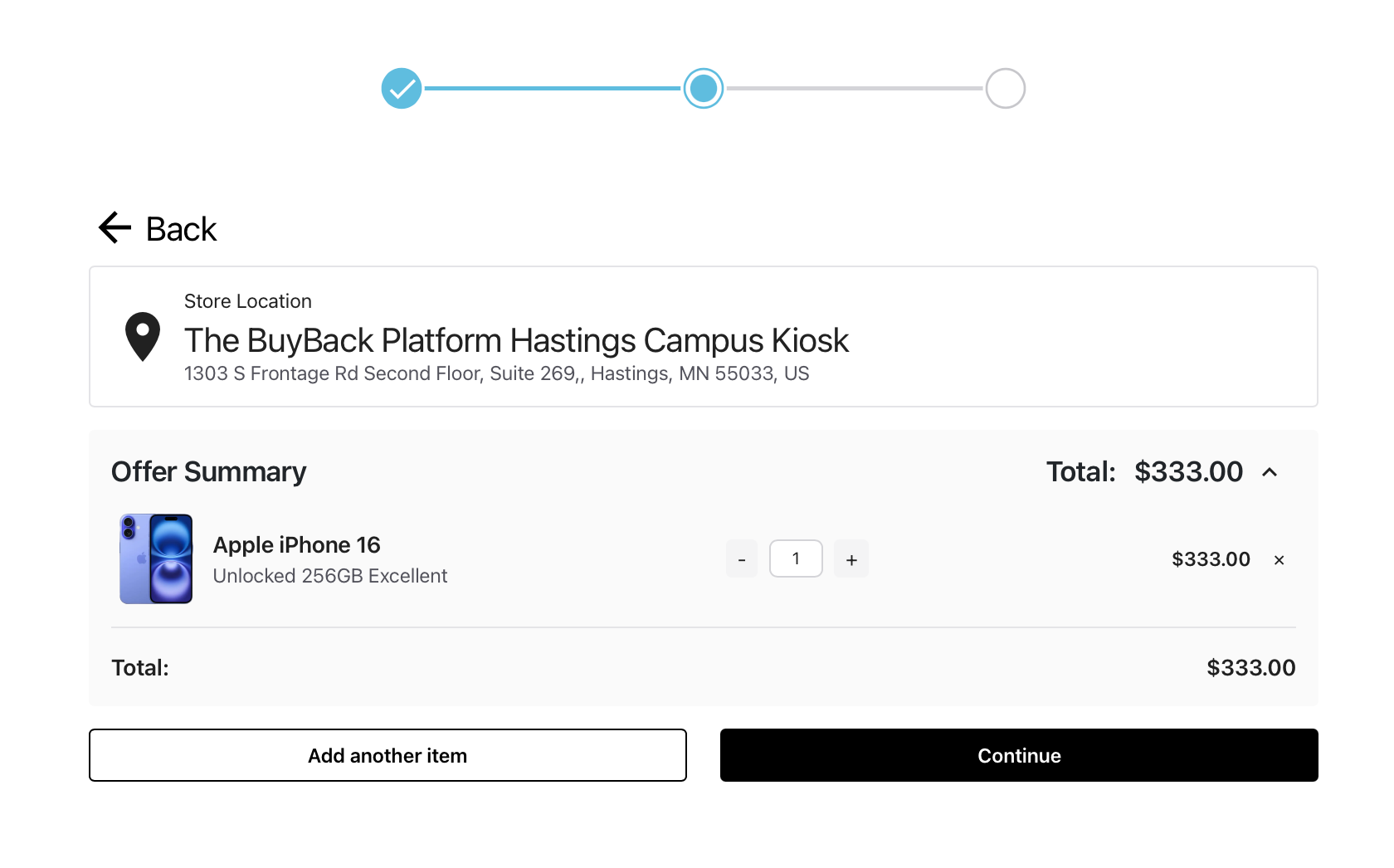Go back using the Back arrow
The height and width of the screenshot is (868, 1394).
coord(115,228)
